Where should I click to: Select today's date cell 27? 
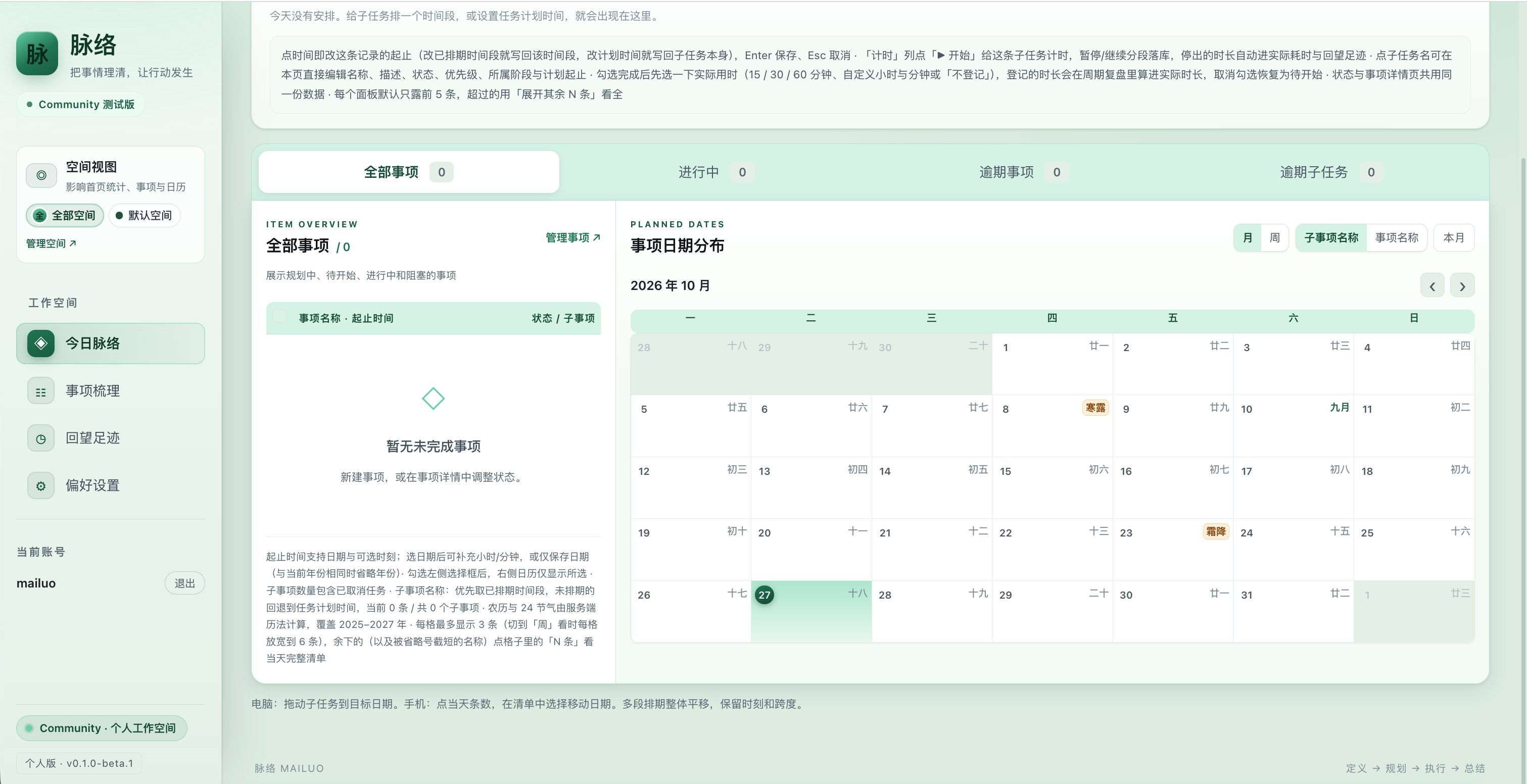(812, 611)
